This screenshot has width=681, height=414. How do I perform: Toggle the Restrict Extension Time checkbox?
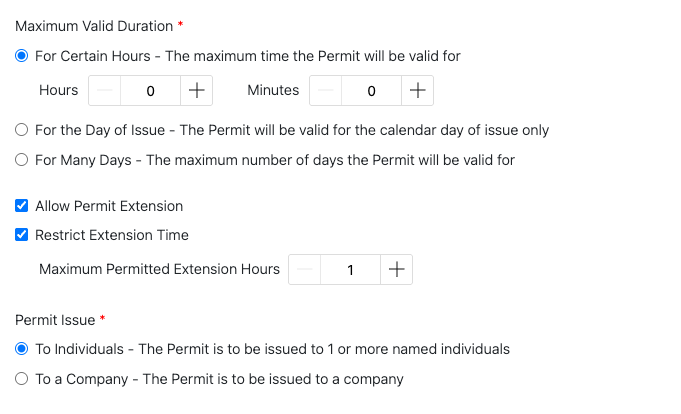click(x=22, y=235)
